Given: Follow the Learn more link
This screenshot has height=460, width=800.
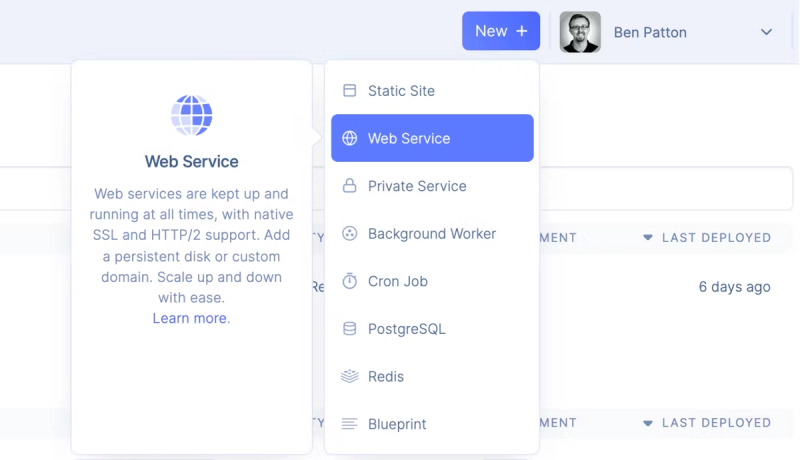Looking at the screenshot, I should click(x=190, y=318).
